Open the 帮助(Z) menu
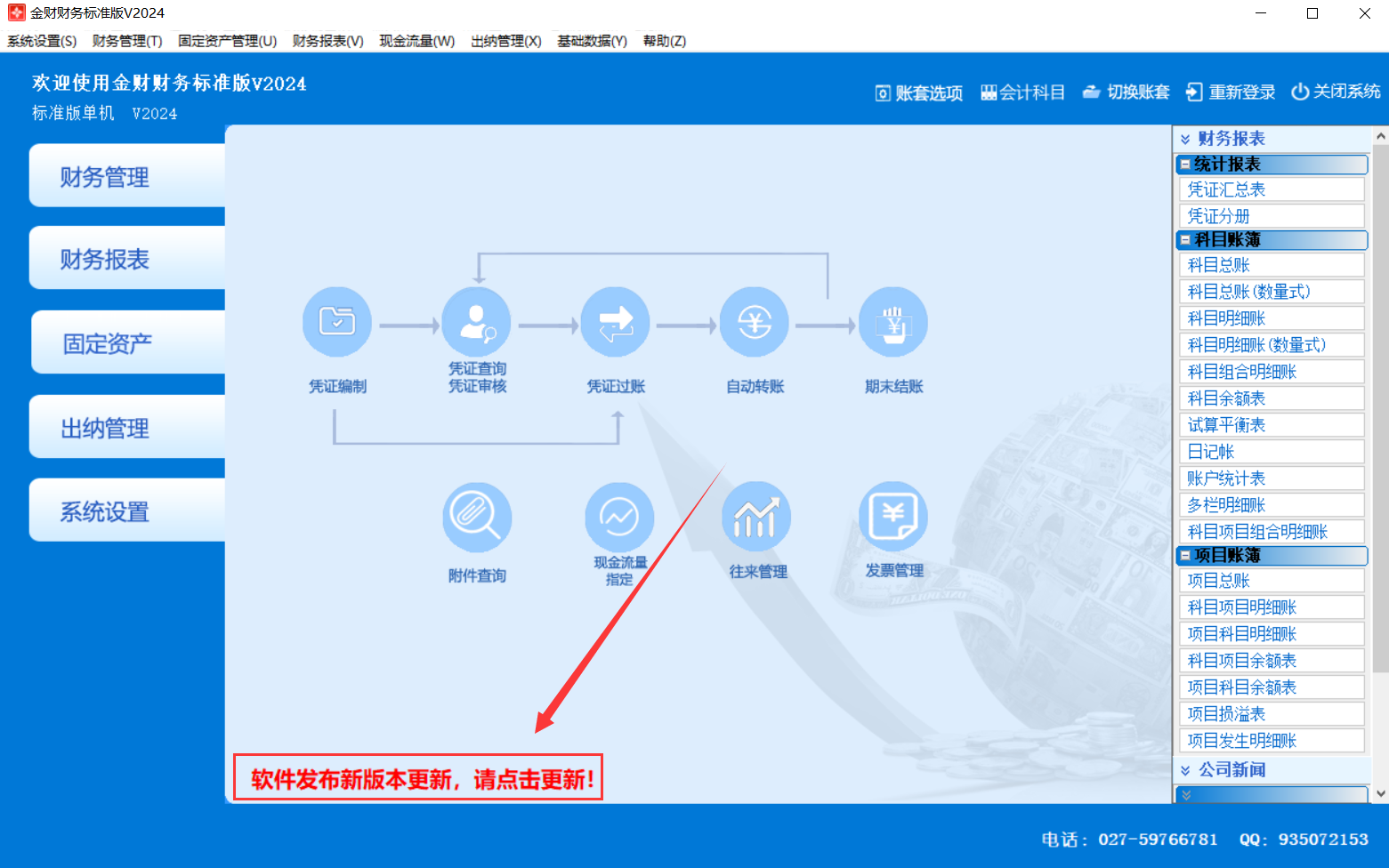This screenshot has height=868, width=1389. coord(664,41)
